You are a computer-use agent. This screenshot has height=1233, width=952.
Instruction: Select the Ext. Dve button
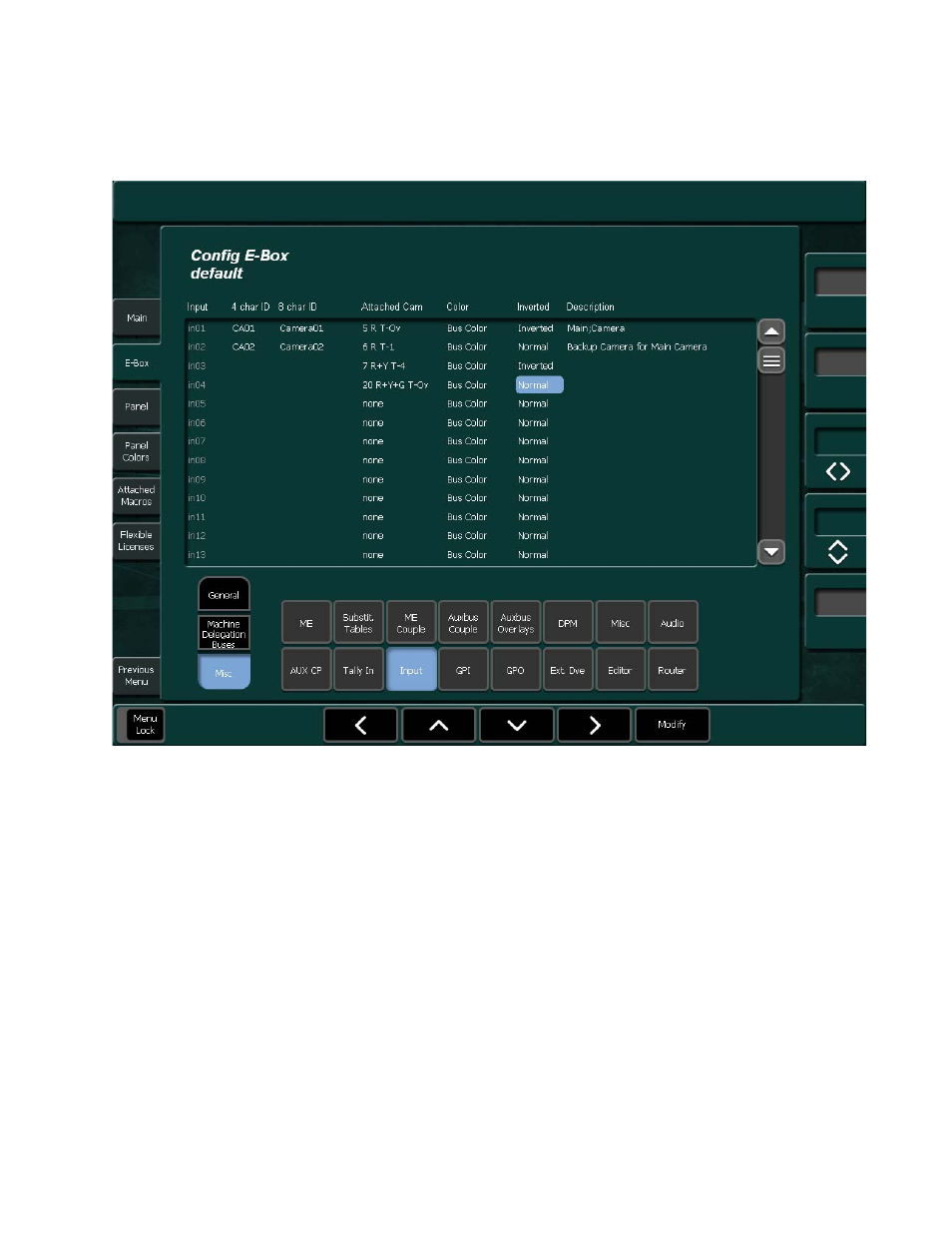click(568, 670)
